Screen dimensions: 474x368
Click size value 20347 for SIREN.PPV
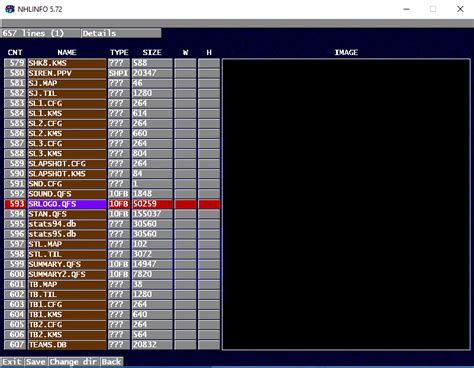coord(152,73)
